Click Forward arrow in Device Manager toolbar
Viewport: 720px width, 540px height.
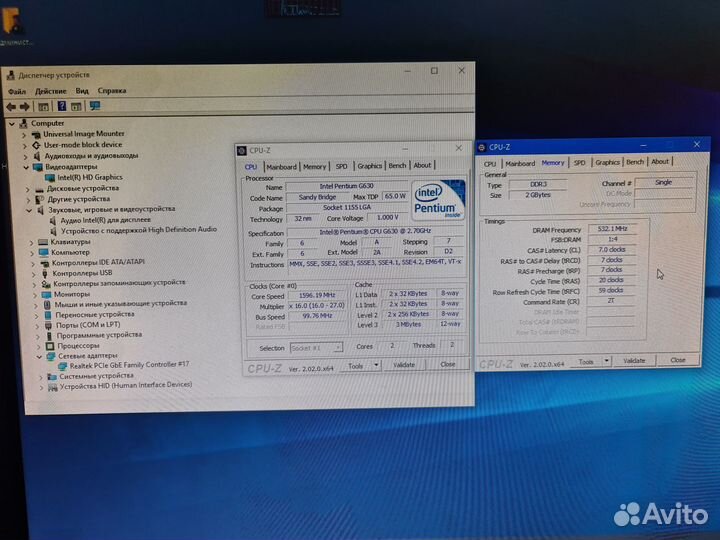coord(25,107)
